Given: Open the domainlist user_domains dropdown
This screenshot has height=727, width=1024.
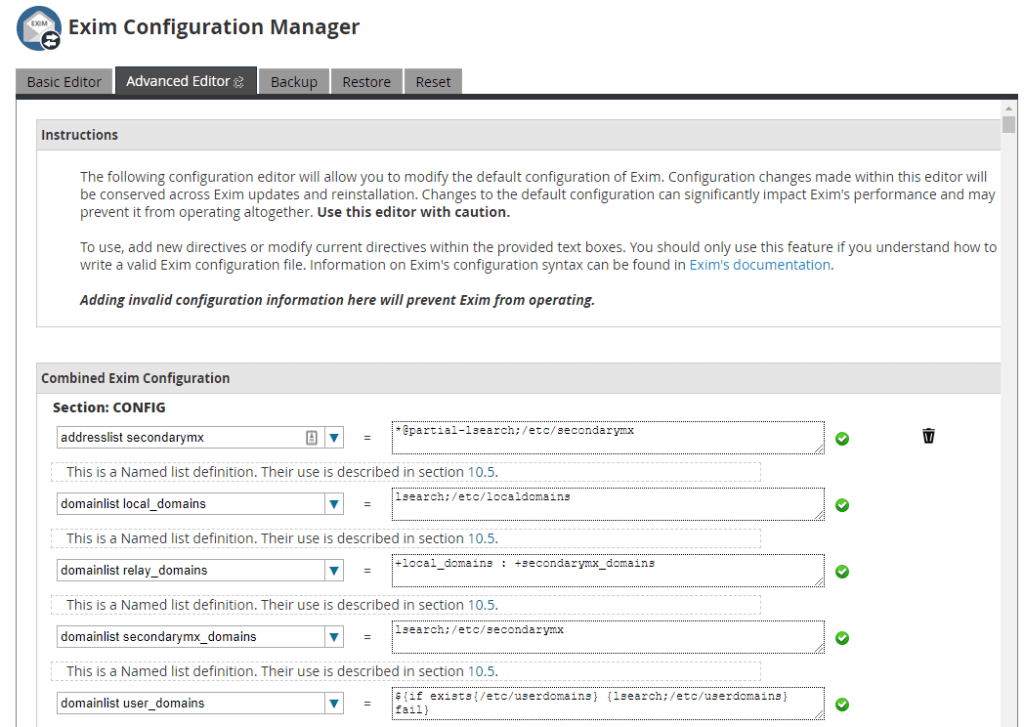Looking at the screenshot, I should pos(334,703).
